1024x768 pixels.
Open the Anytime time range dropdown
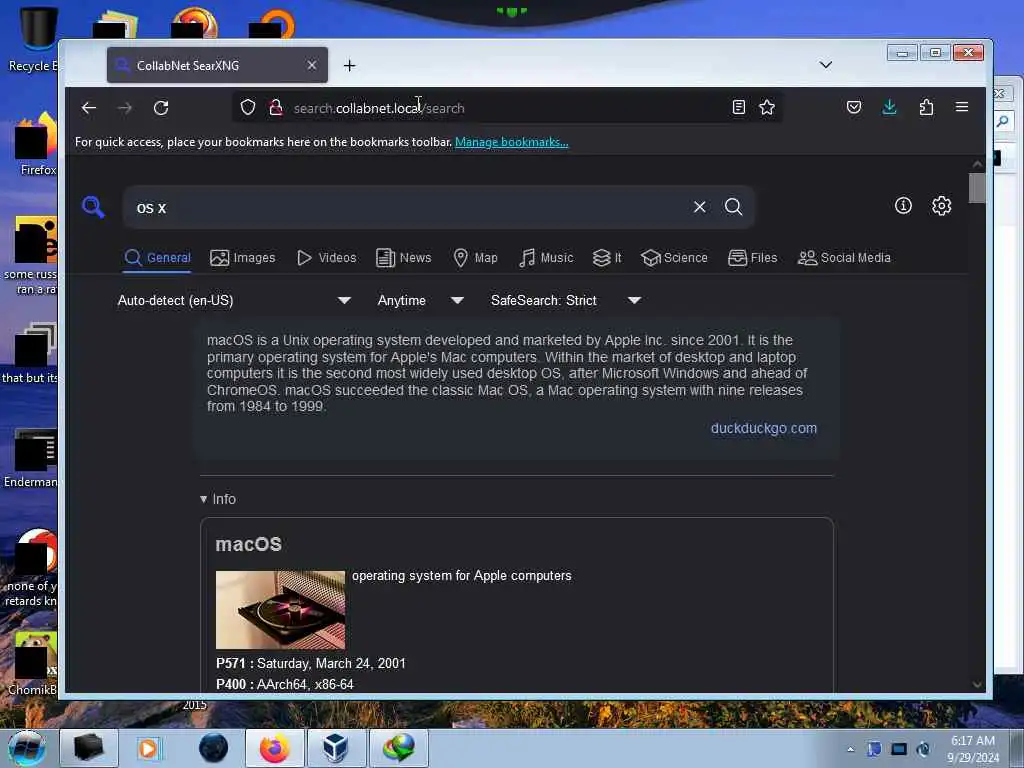pos(421,300)
